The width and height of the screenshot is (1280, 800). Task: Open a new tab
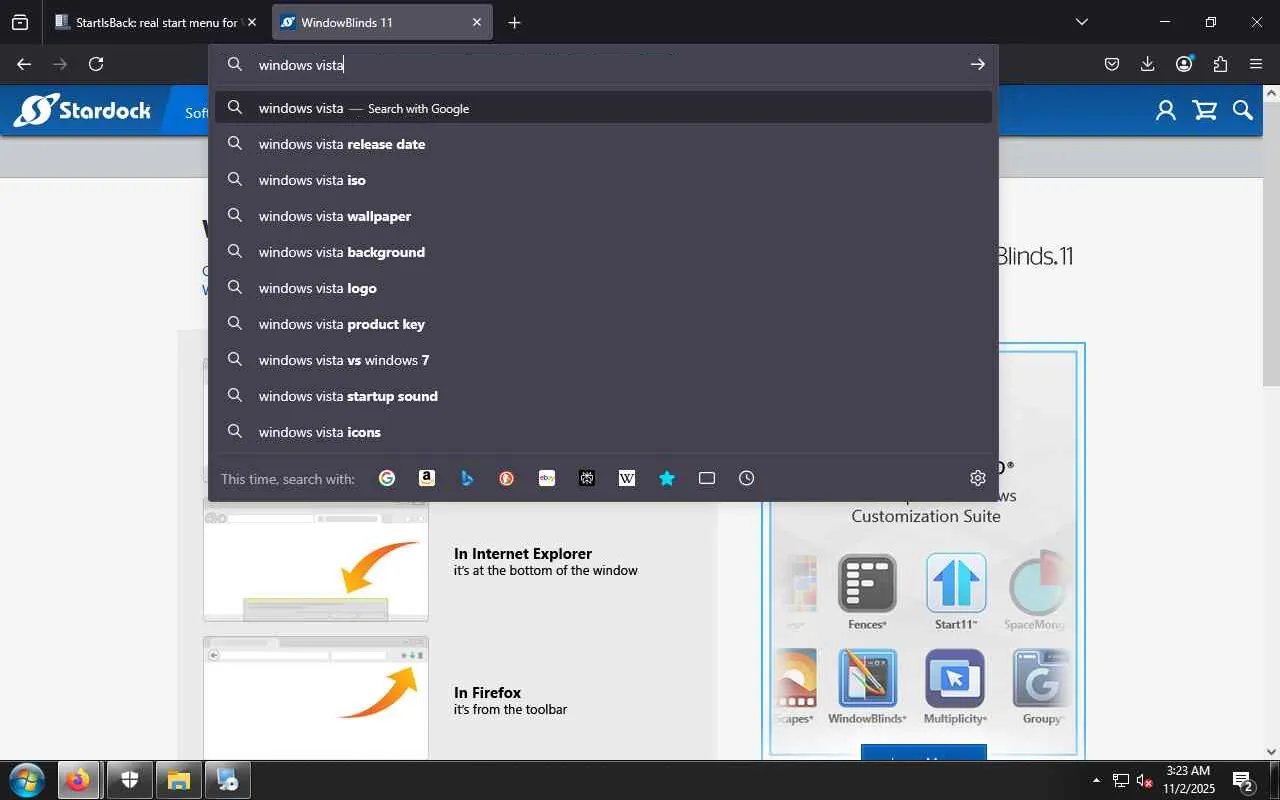514,22
